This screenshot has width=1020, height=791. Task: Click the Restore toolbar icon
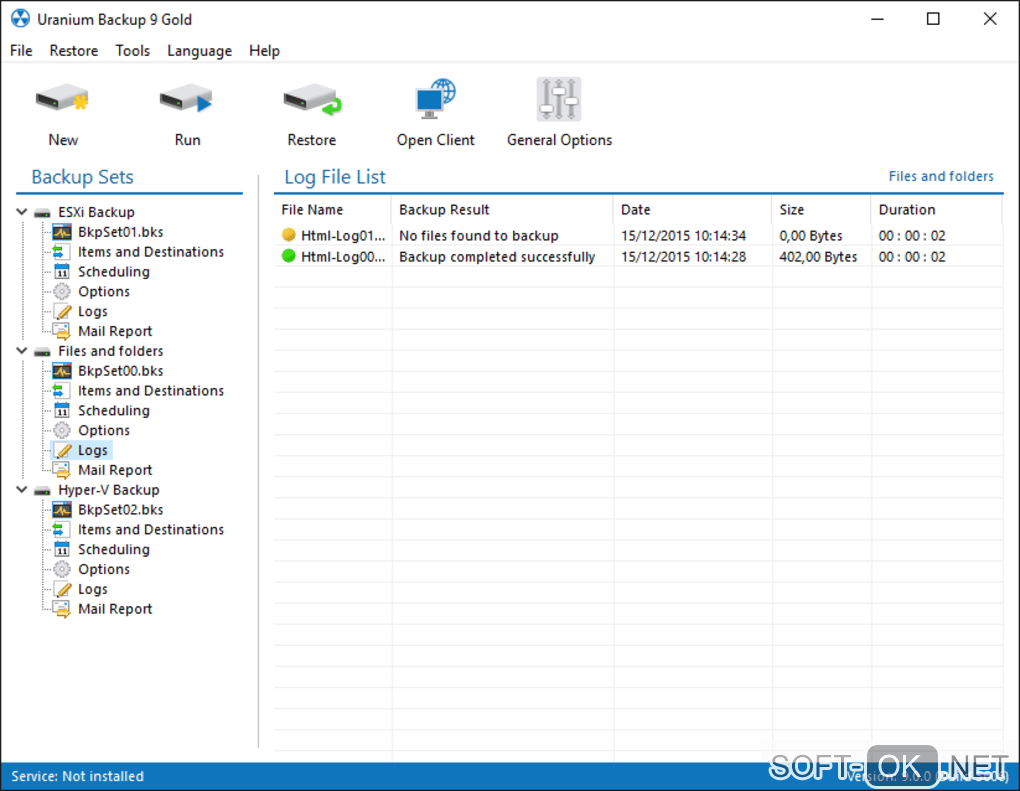pos(312,99)
